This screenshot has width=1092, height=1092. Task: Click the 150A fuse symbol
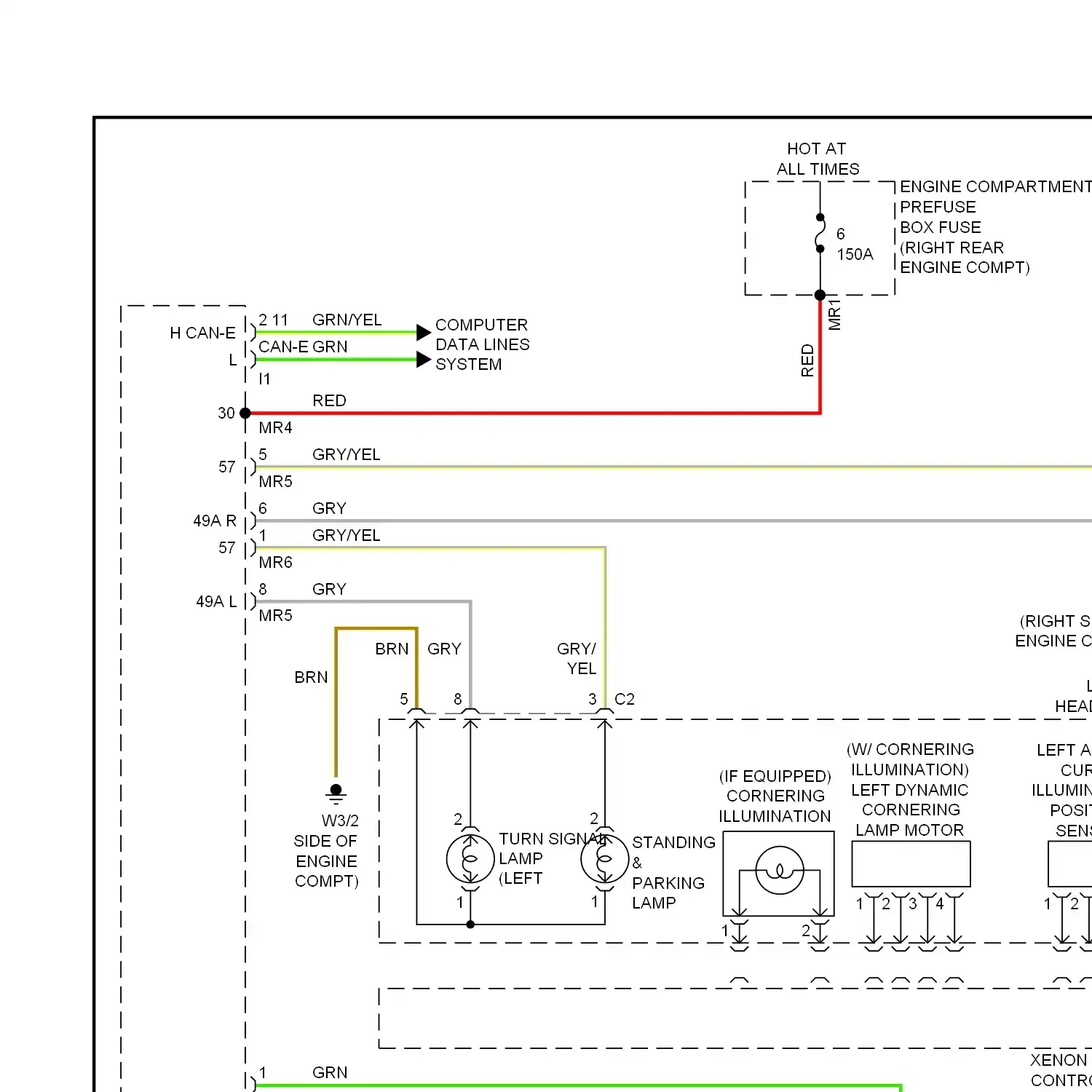pos(820,233)
